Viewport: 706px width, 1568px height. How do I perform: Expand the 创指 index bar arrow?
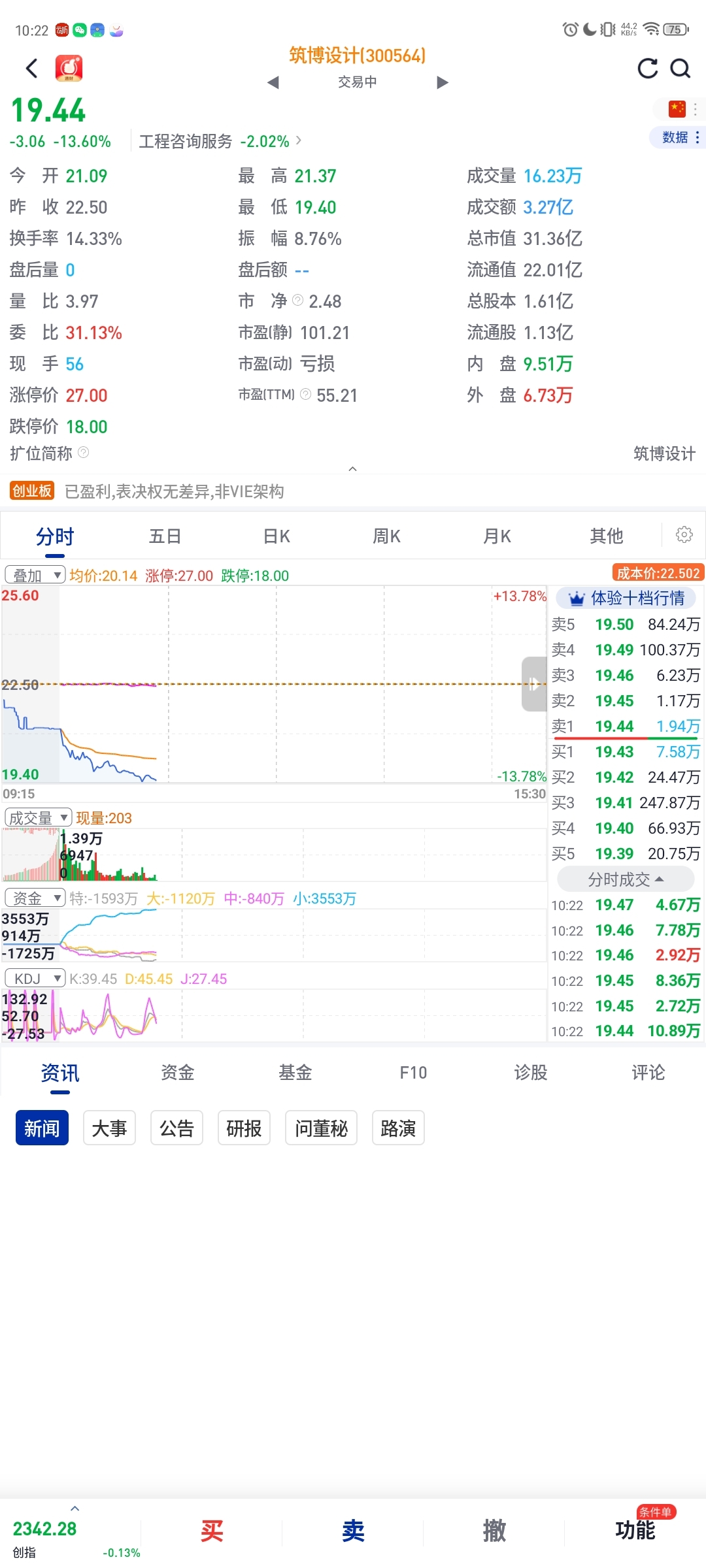pyautogui.click(x=75, y=1509)
